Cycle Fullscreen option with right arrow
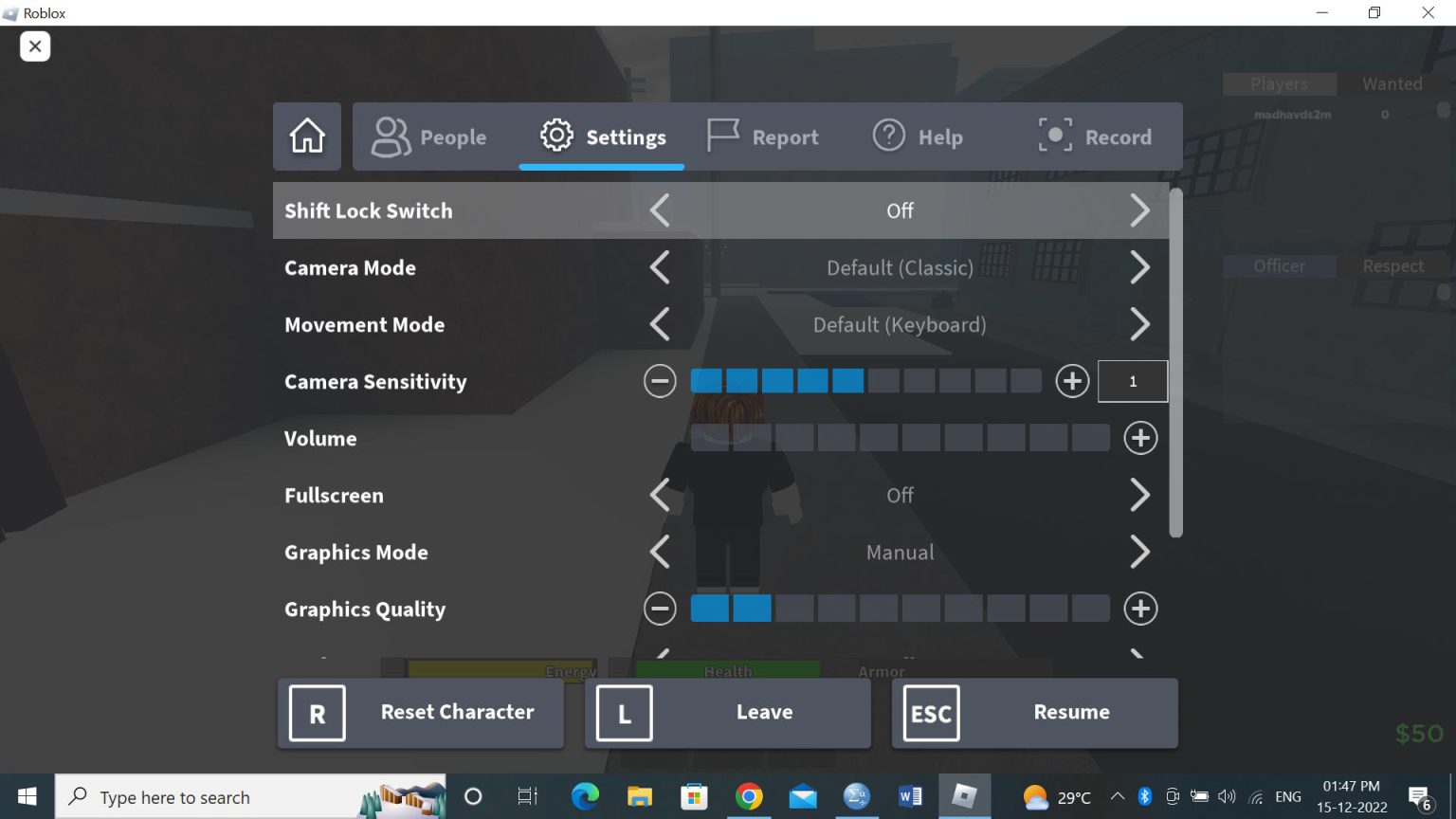The height and width of the screenshot is (819, 1456). [x=1140, y=495]
